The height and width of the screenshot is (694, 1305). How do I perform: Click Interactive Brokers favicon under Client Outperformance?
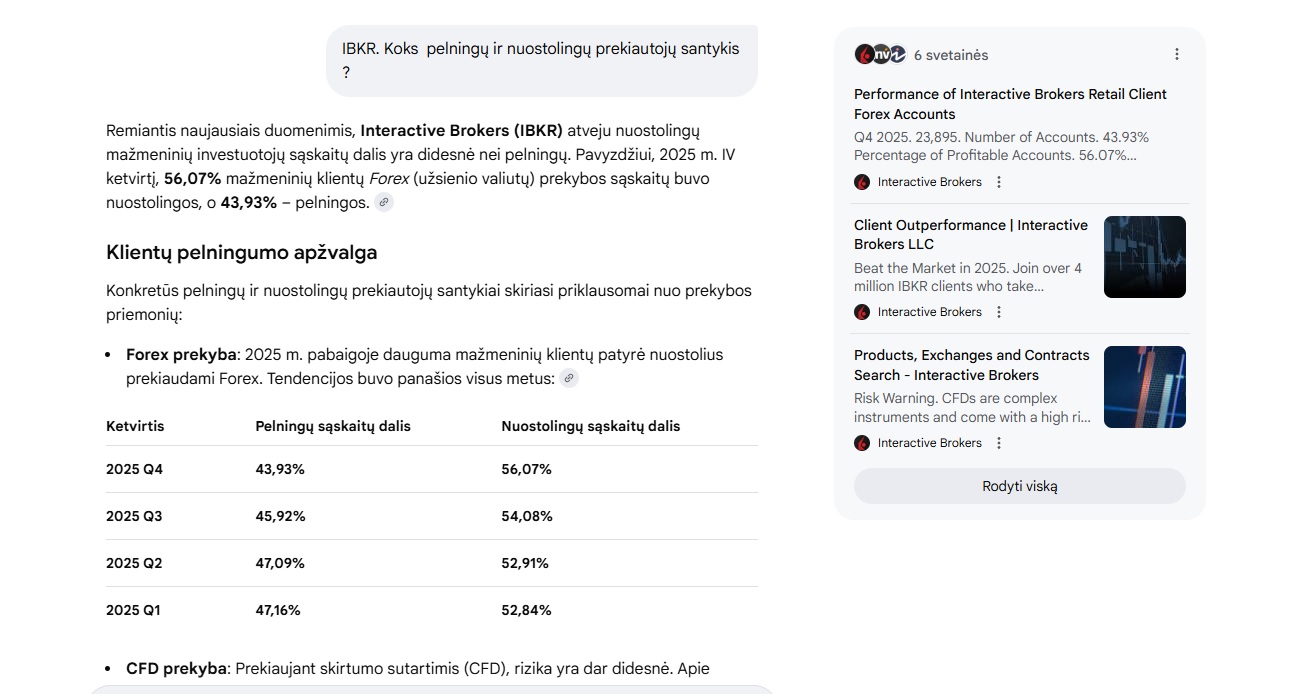tap(862, 312)
